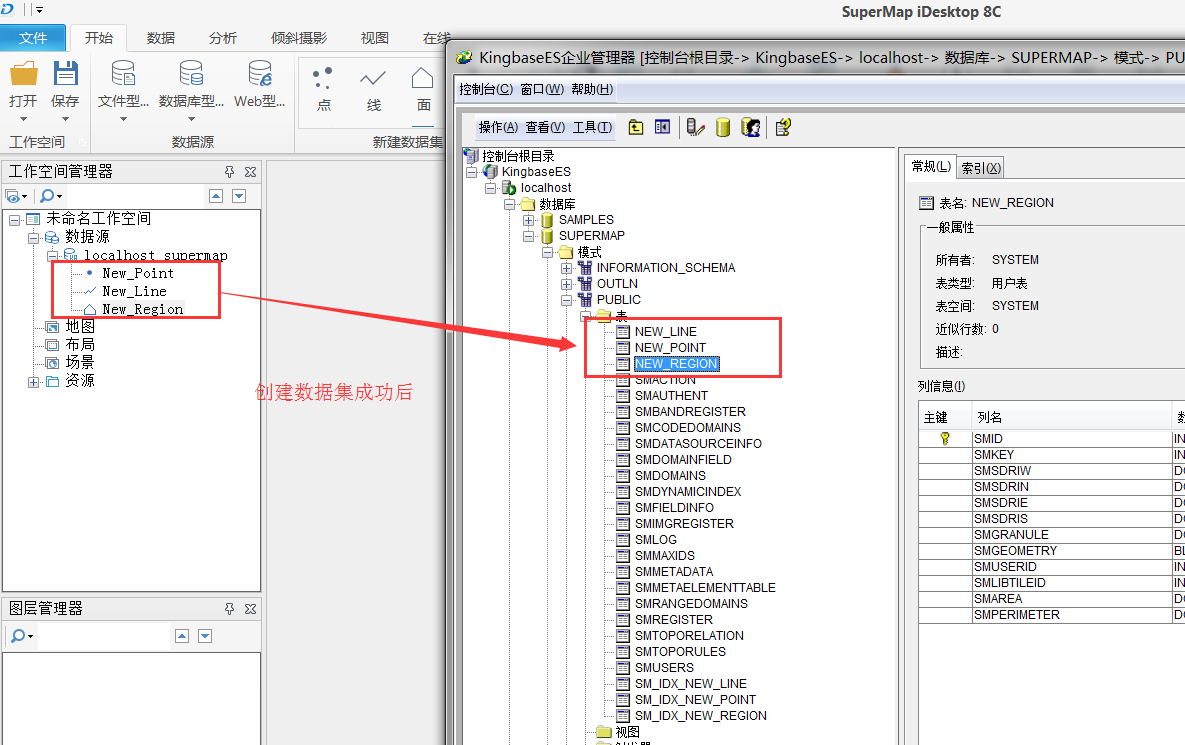Switch to the 倾斜摄影 ribbon tab

[x=299, y=38]
